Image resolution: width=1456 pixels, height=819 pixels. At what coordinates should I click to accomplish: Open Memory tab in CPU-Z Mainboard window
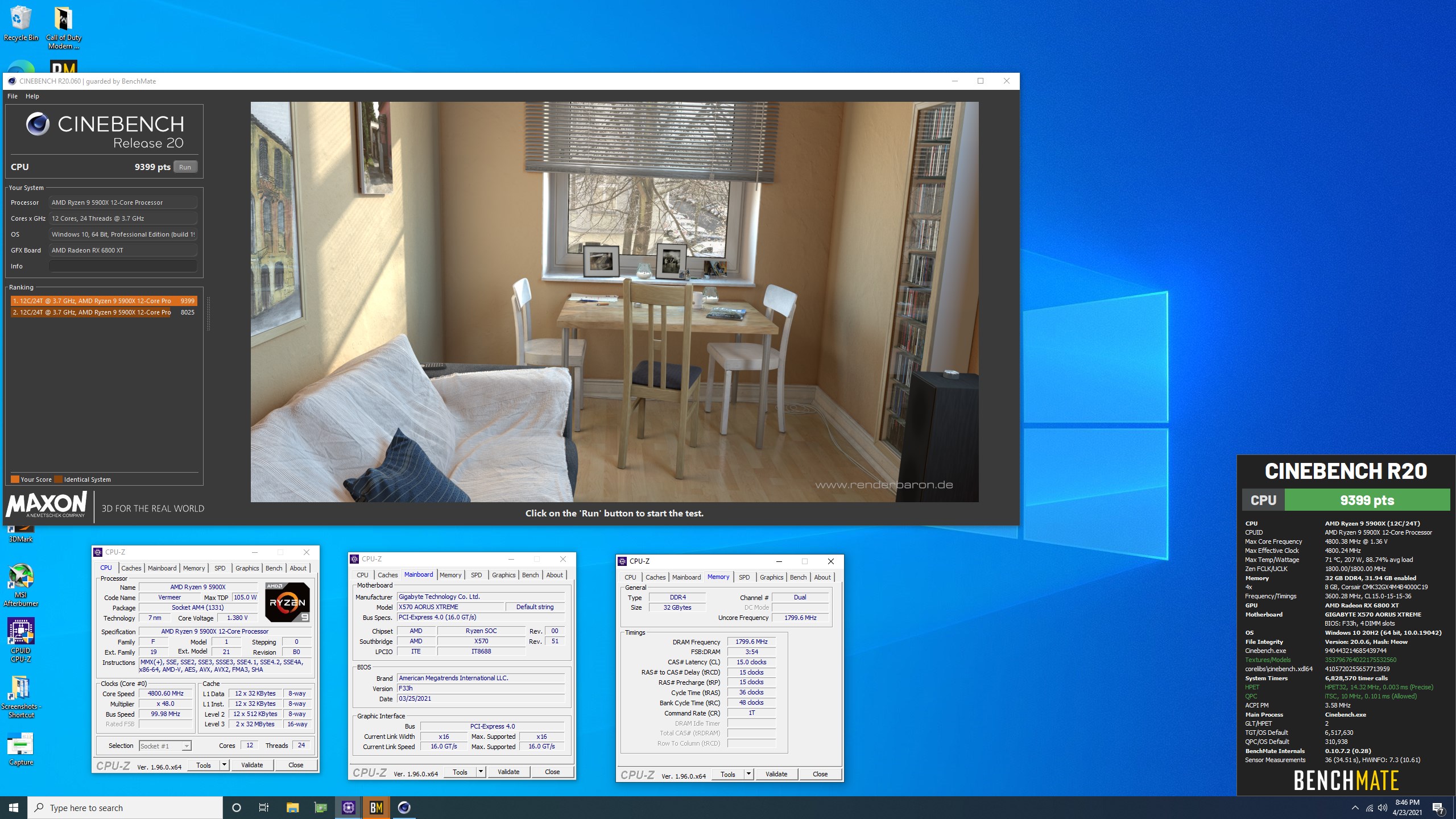pos(450,575)
